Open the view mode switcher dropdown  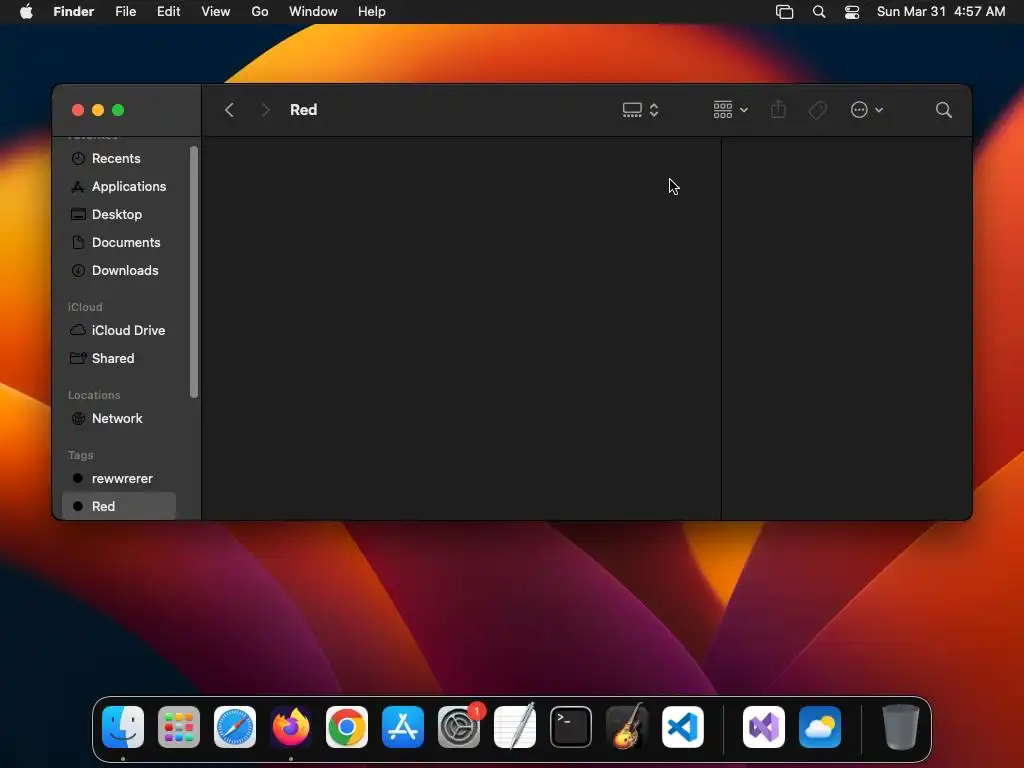[640, 110]
